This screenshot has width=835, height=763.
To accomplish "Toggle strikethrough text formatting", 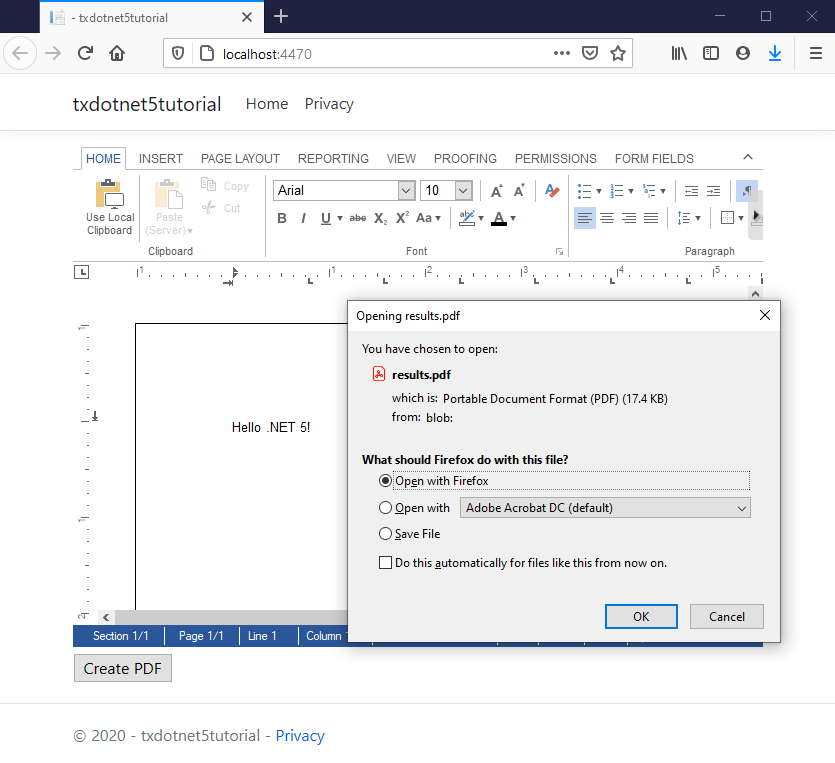I will coord(357,218).
